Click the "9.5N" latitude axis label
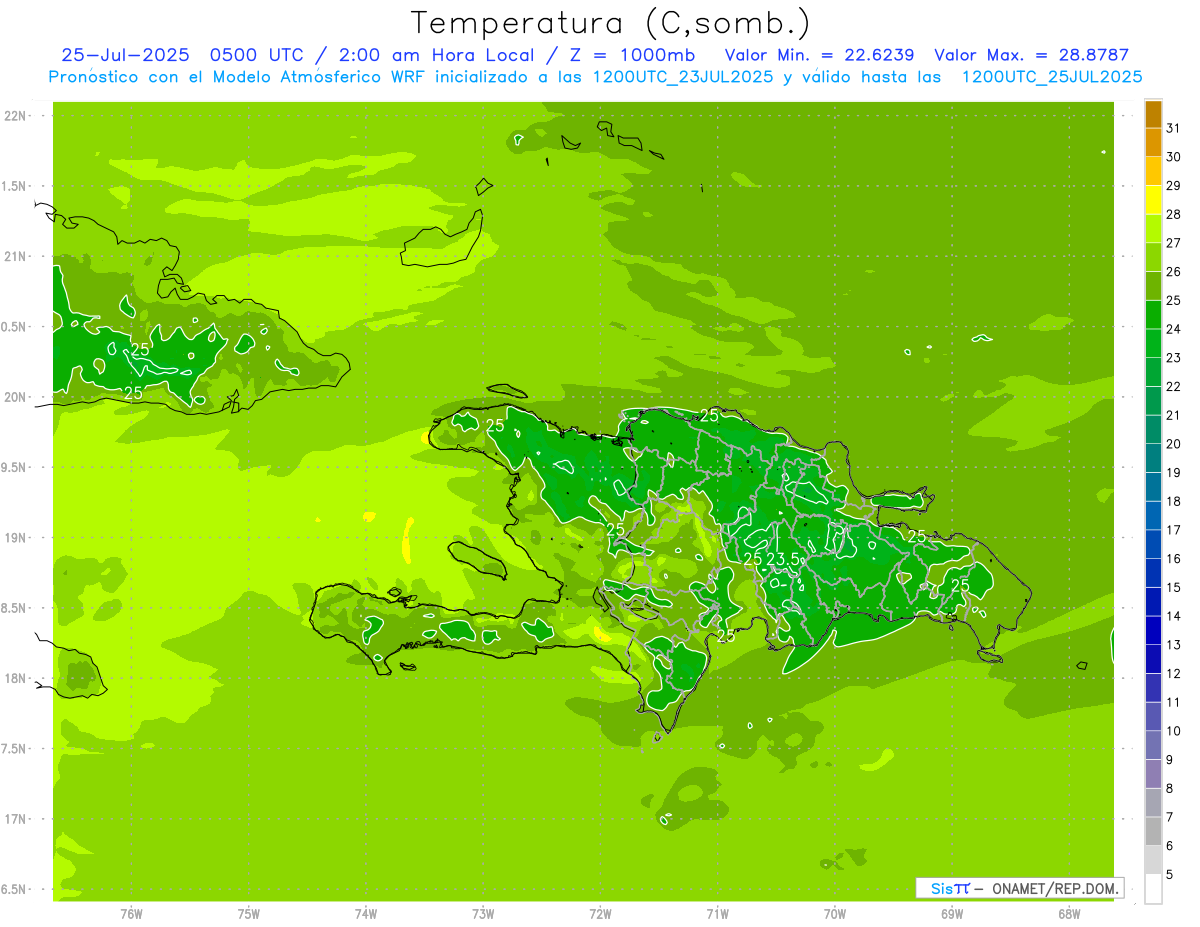Viewport: 1200px width, 927px height. 15,467
